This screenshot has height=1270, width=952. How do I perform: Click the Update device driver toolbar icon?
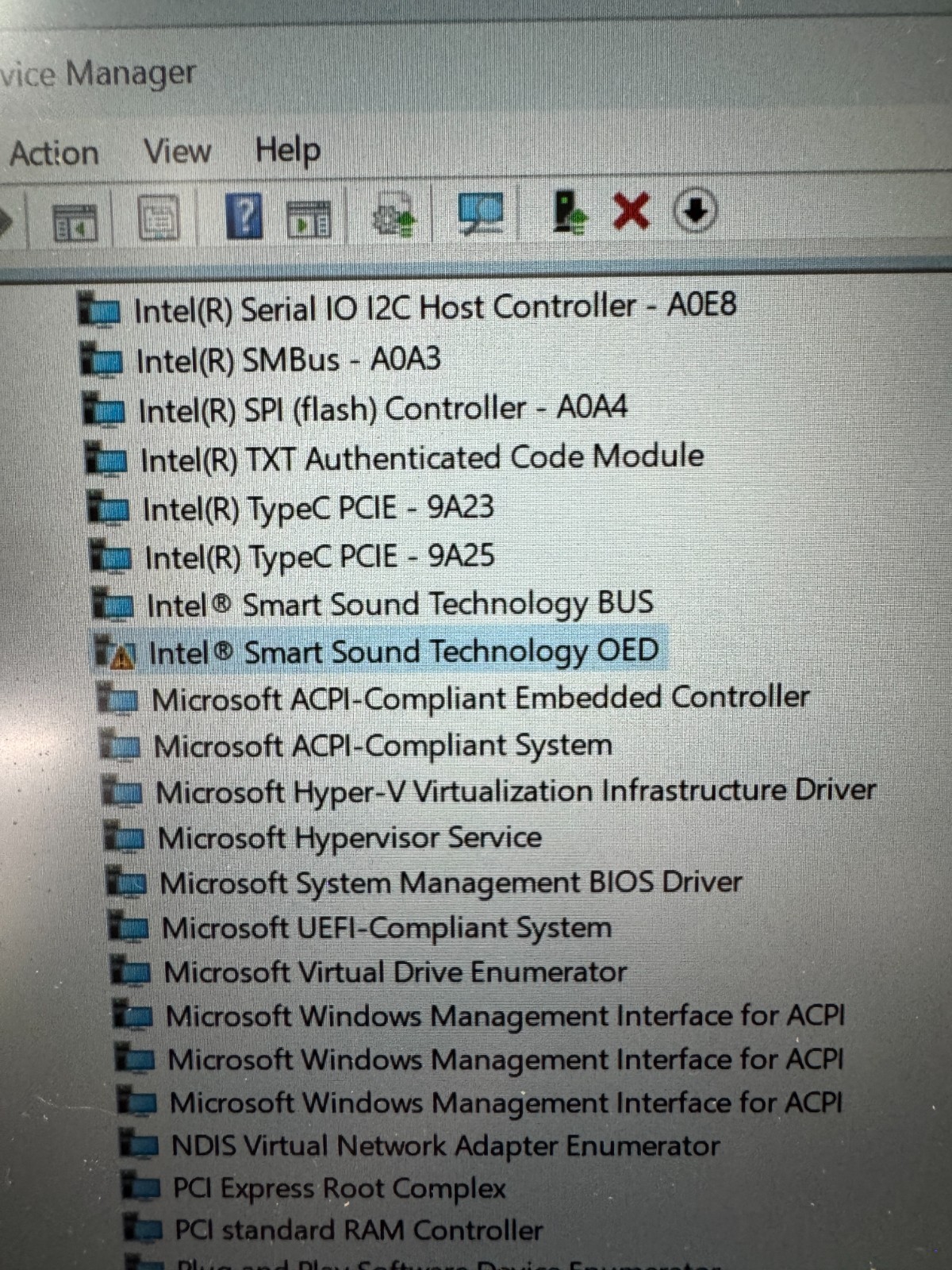[393, 214]
